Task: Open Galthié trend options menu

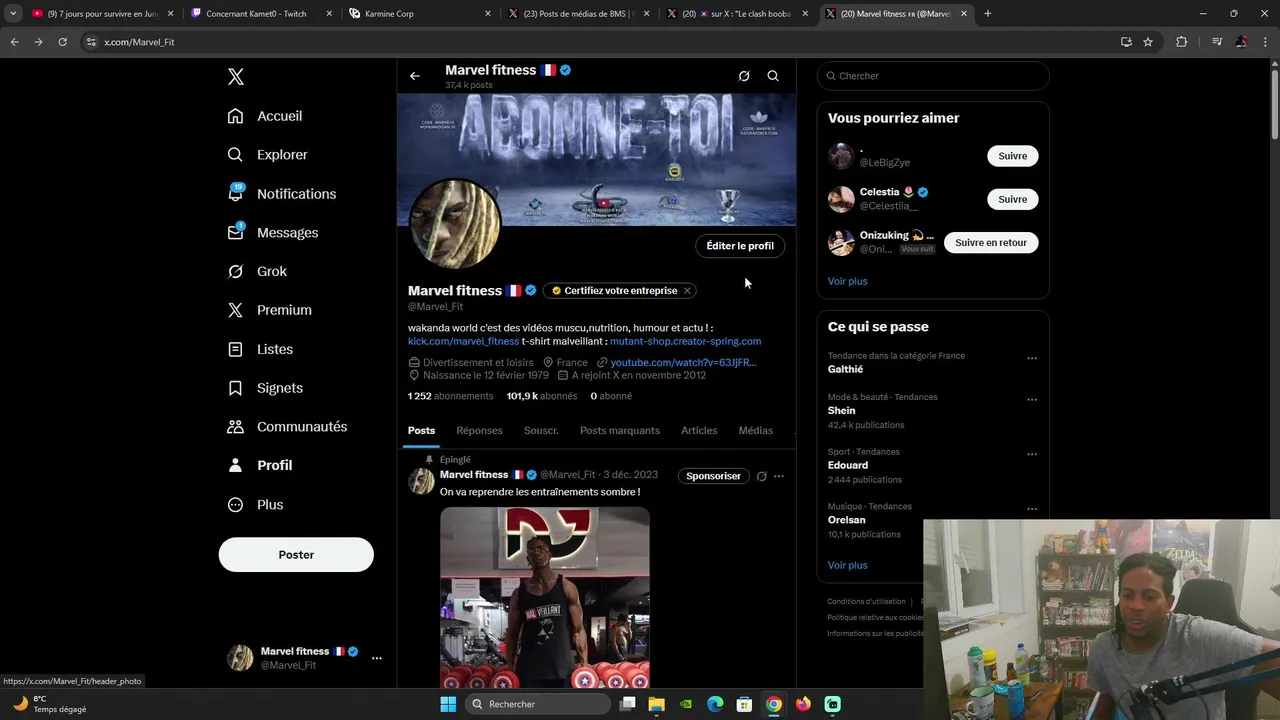Action: tap(1032, 358)
